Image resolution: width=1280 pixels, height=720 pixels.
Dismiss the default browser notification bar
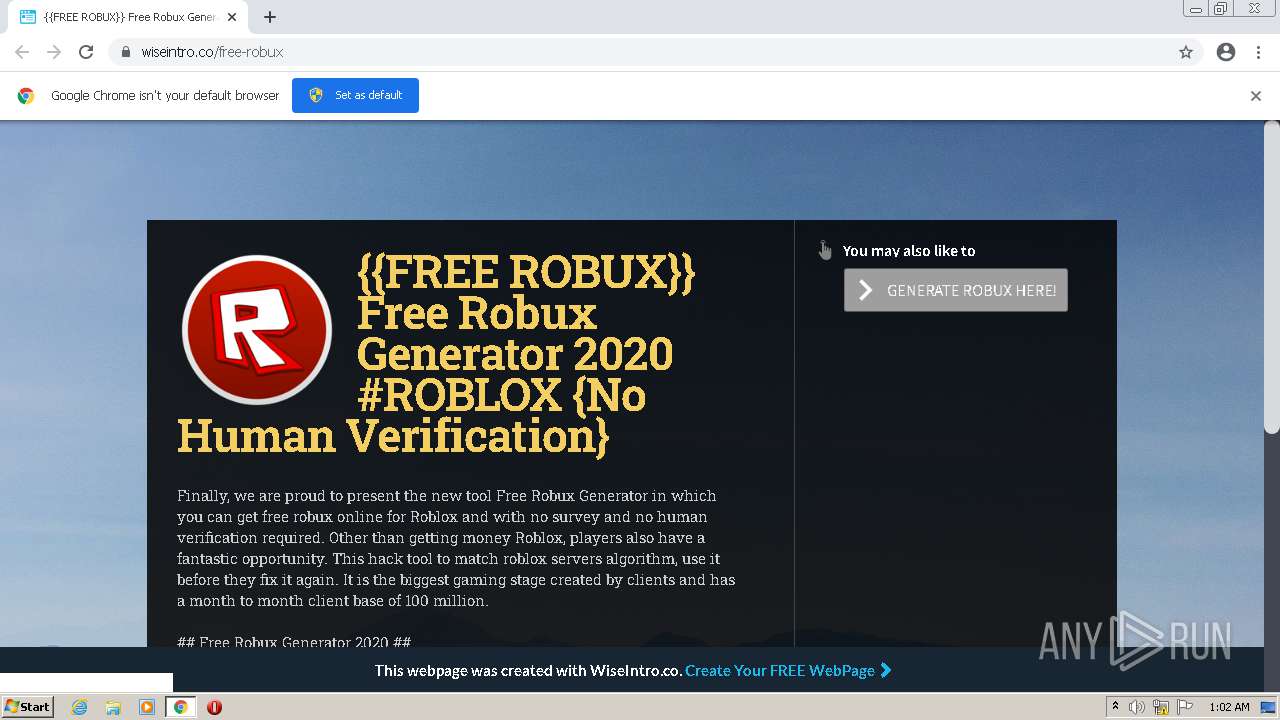point(1256,96)
